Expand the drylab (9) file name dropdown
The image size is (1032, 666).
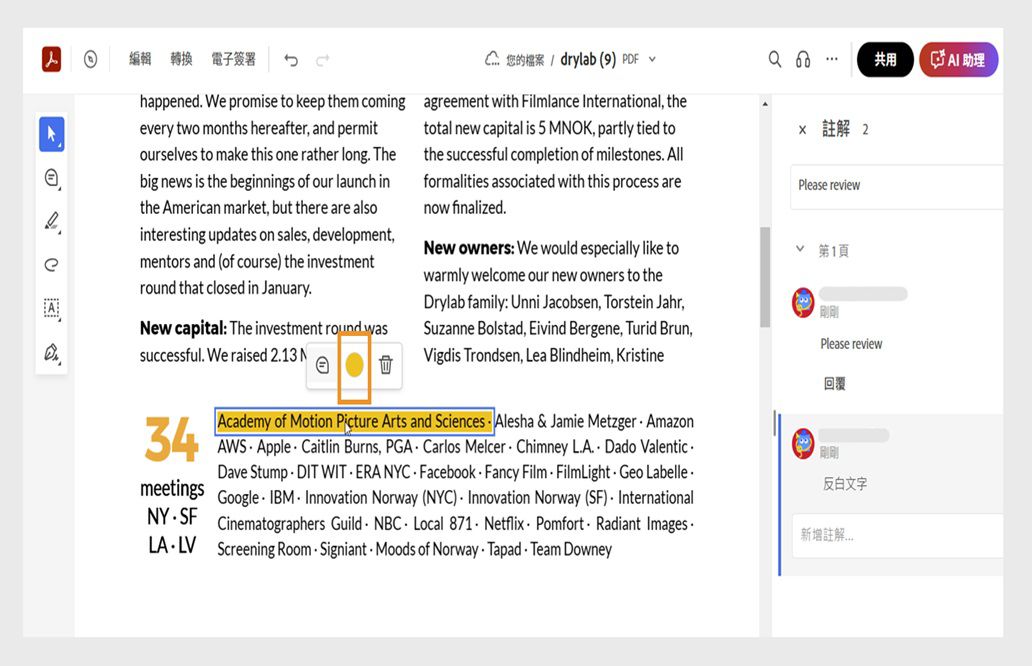(x=652, y=59)
